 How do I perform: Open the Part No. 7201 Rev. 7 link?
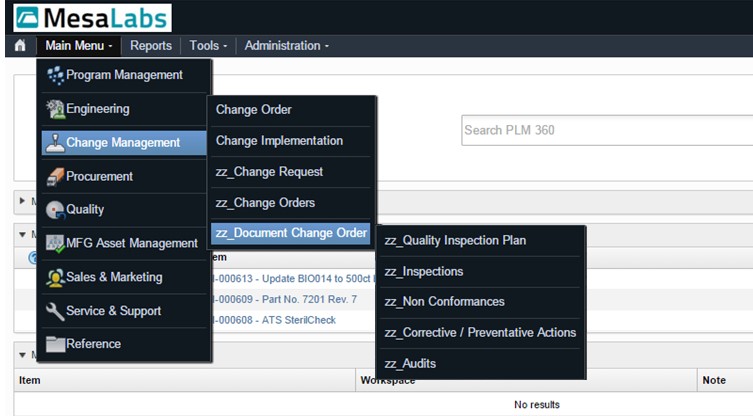tap(284, 299)
